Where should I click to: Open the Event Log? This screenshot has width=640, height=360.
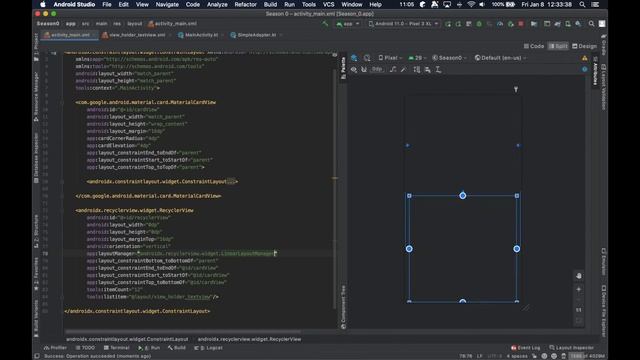click(525, 348)
